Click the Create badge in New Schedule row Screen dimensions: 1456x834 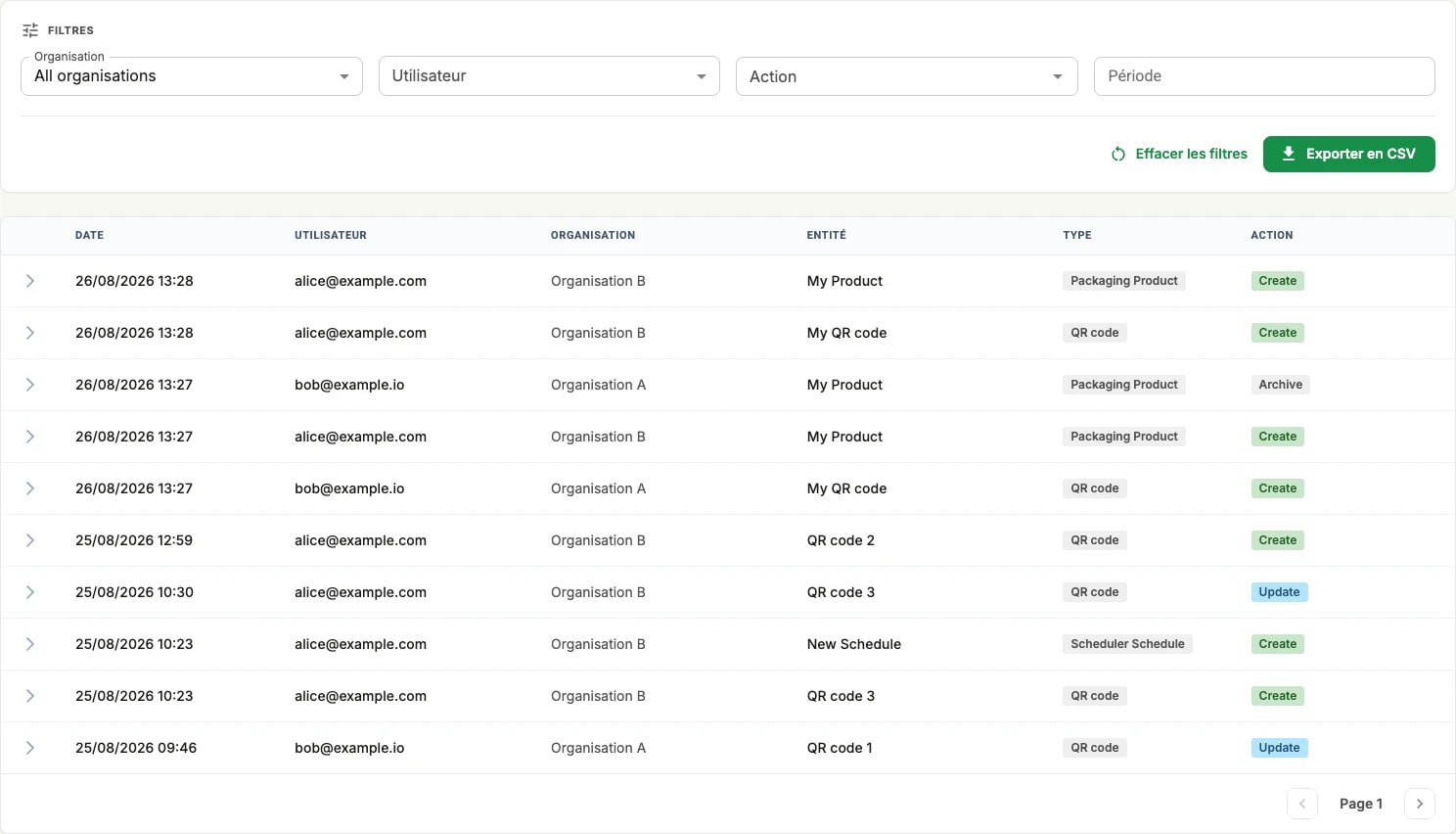point(1277,644)
